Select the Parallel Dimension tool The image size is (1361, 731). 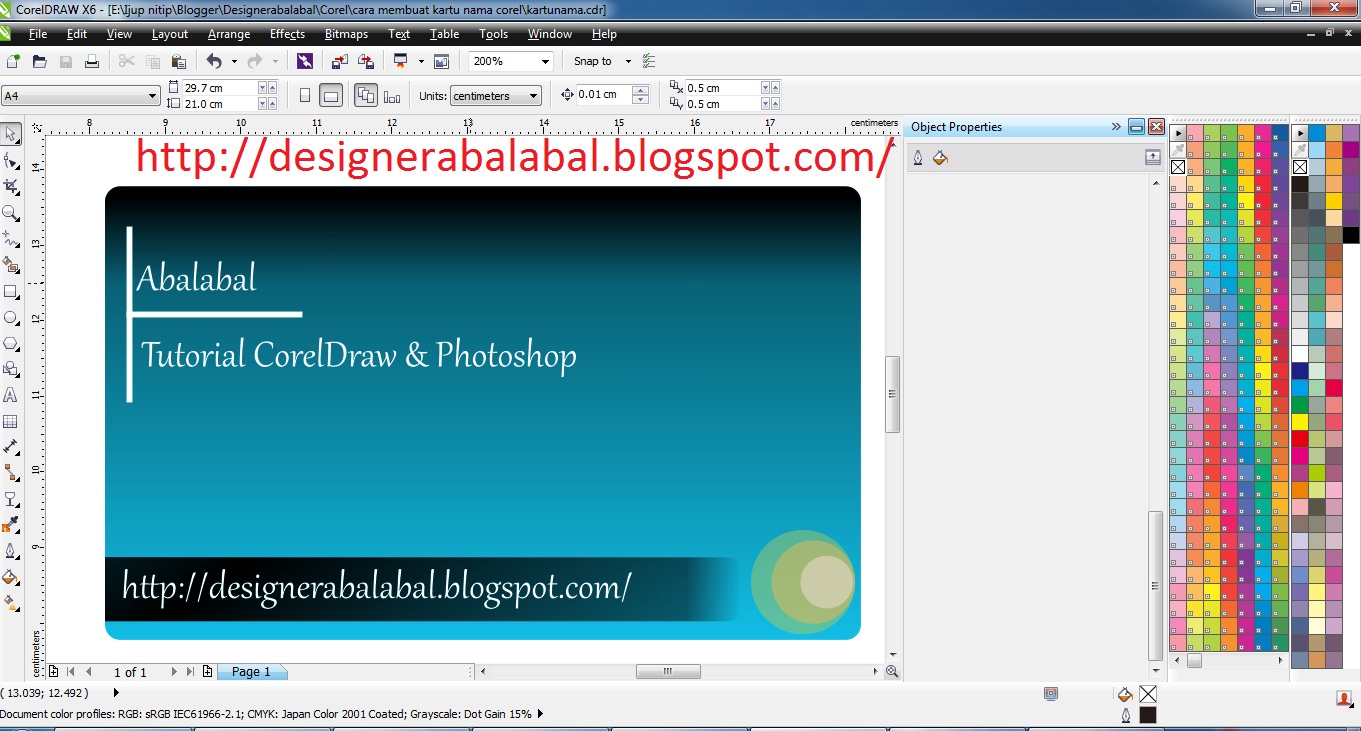[11, 447]
